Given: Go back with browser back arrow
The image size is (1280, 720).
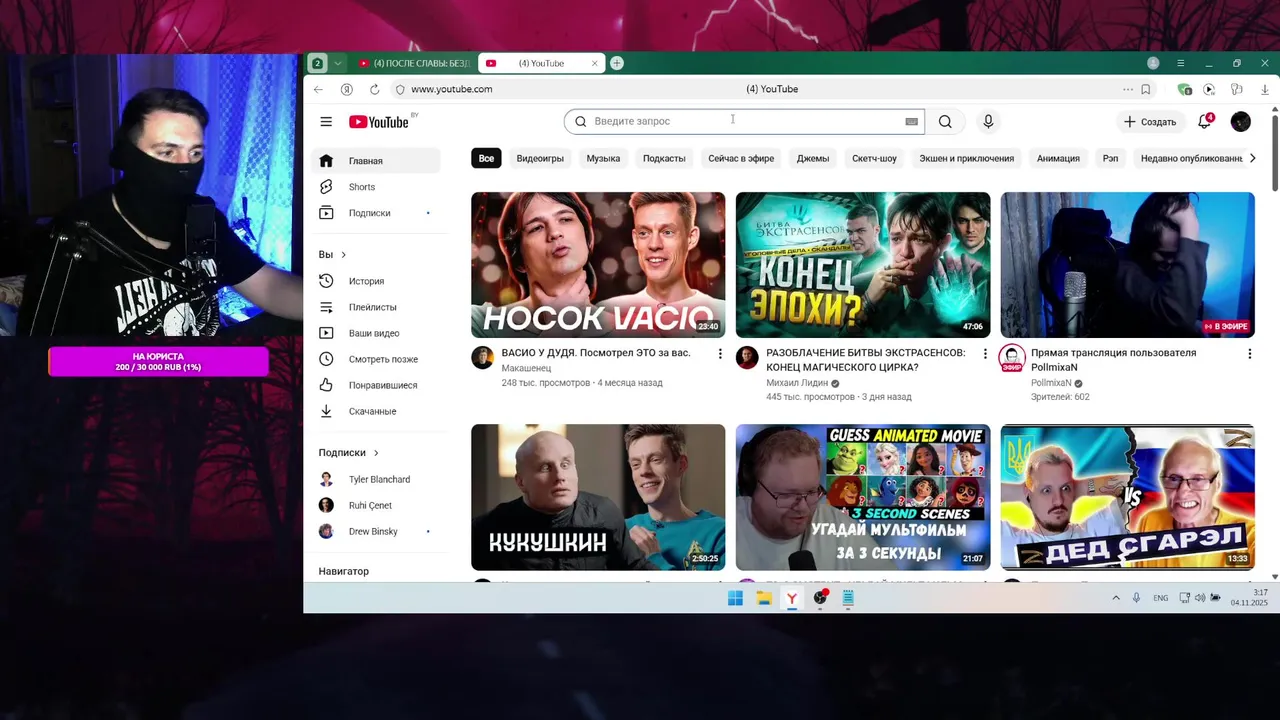Looking at the screenshot, I should (318, 89).
